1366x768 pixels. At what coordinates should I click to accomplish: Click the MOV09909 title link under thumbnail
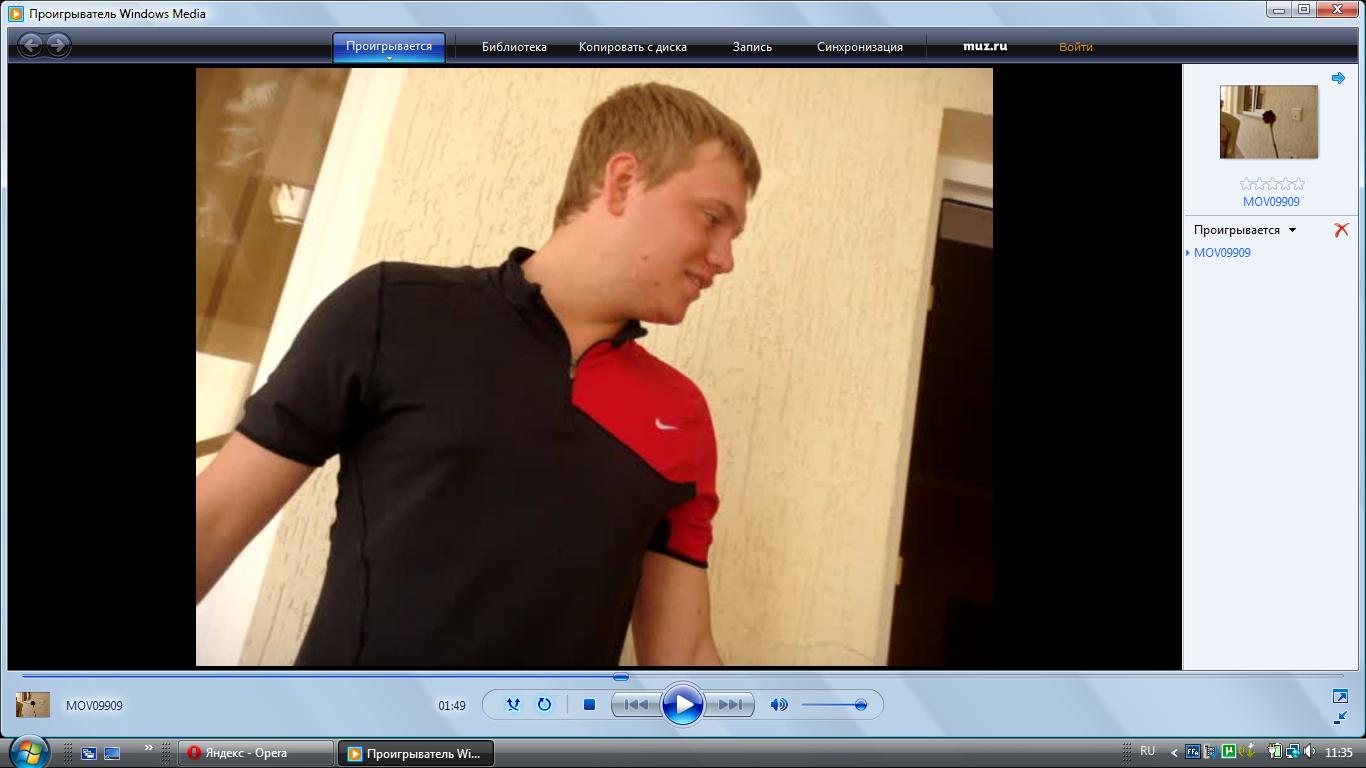pos(1271,201)
